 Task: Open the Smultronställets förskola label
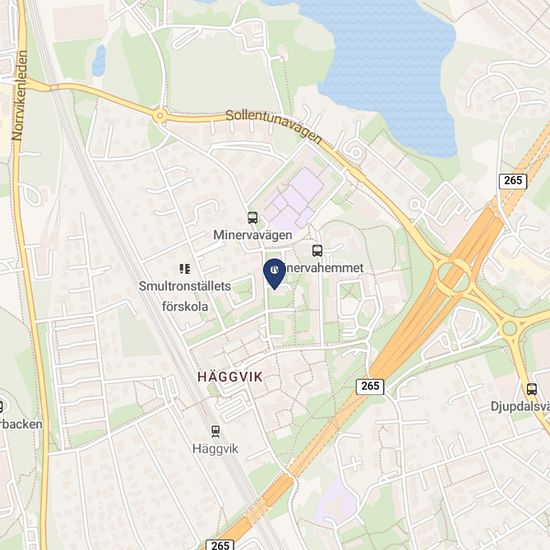coord(185,296)
